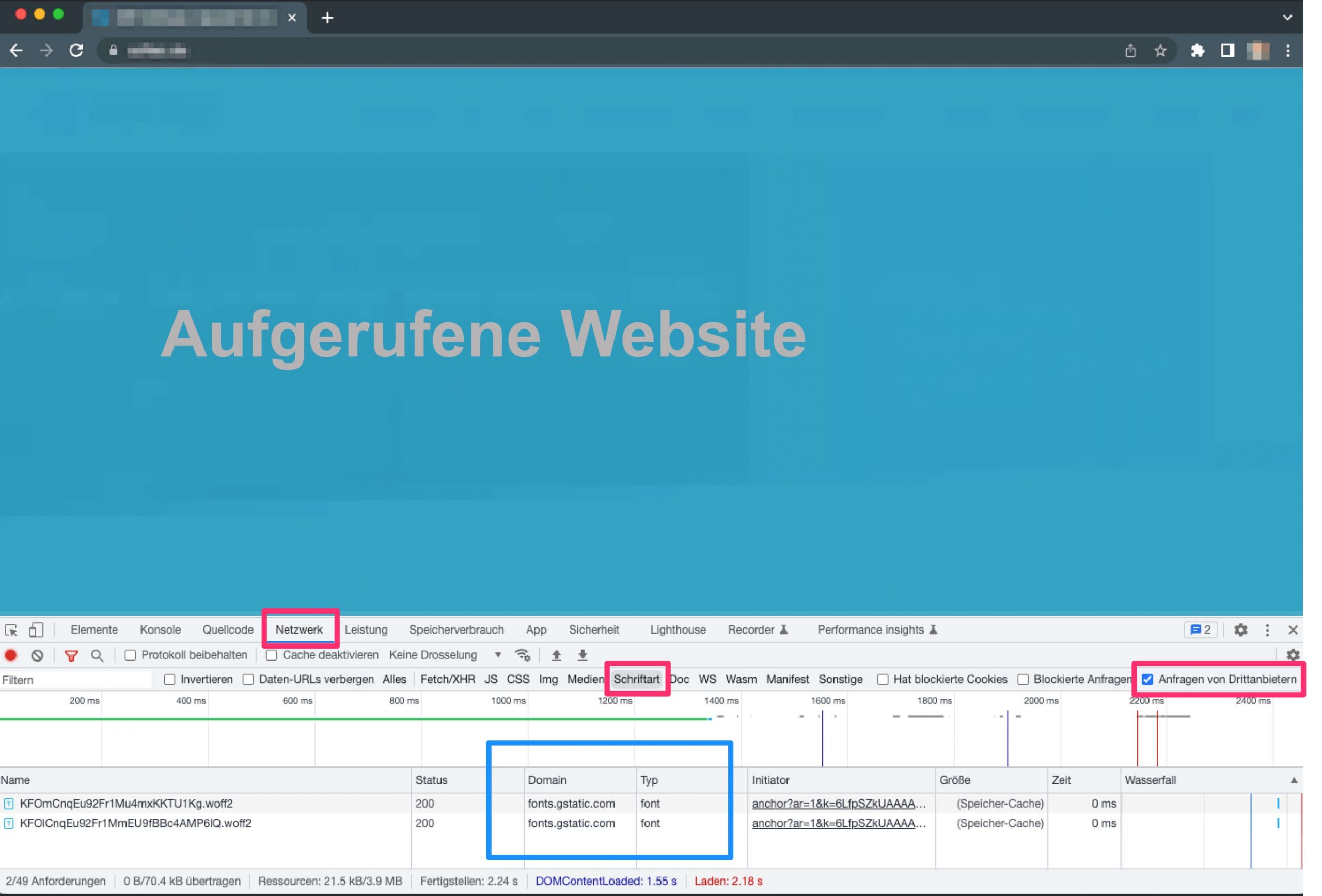Clear the network log with the block icon
Screen dimensions: 1322x896
[x=38, y=655]
